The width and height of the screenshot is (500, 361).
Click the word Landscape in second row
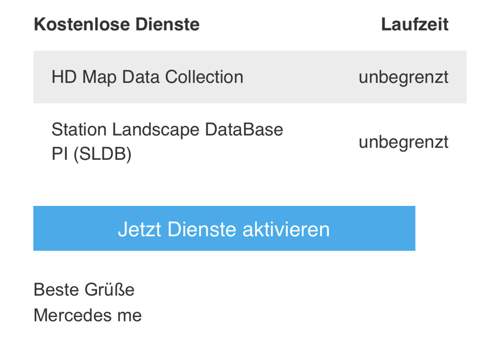pos(156,130)
